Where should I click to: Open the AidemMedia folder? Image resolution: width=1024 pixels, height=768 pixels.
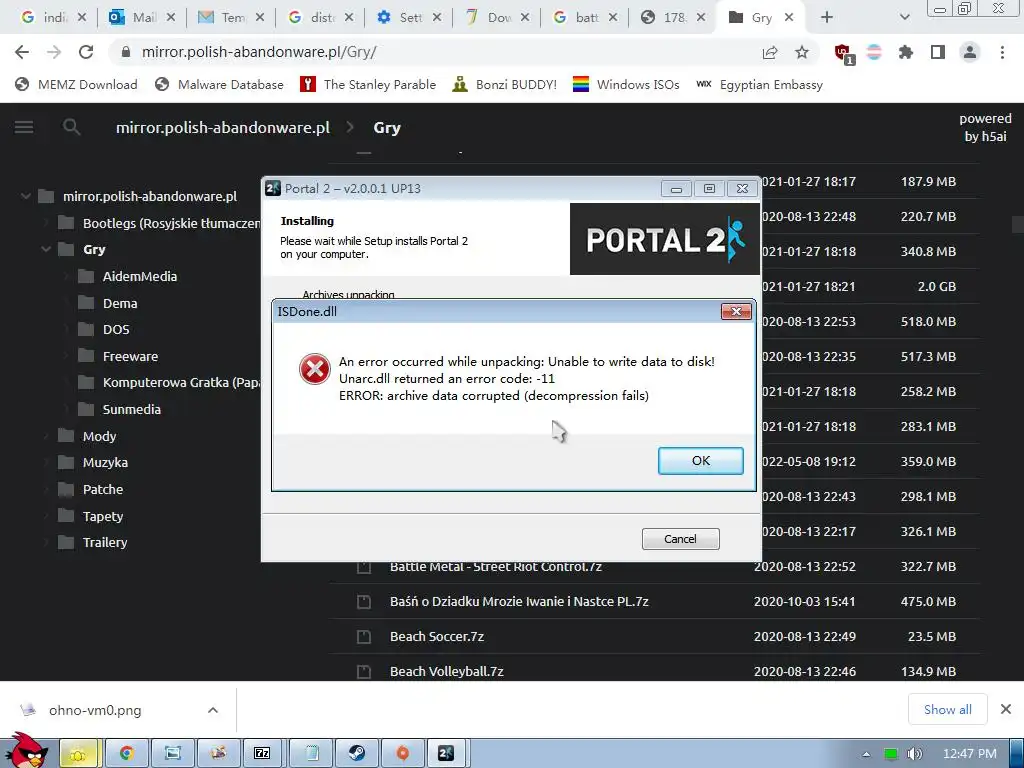click(x=139, y=276)
